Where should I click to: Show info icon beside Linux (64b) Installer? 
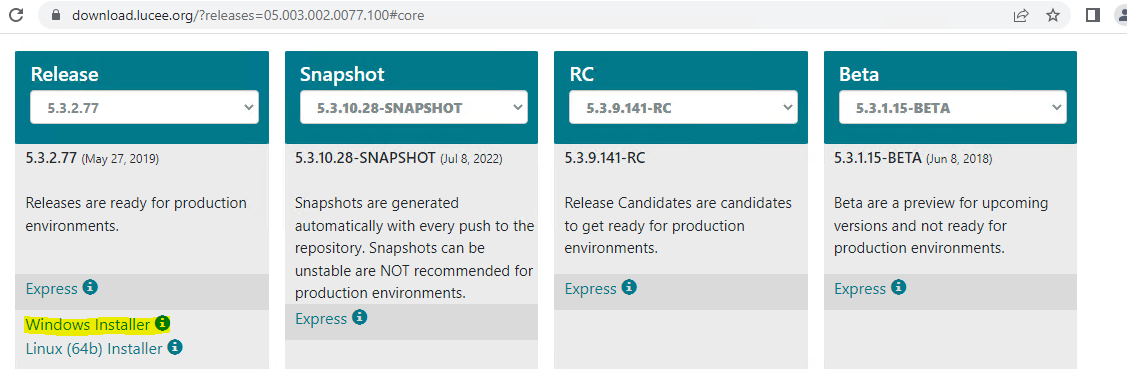pyautogui.click(x=175, y=347)
